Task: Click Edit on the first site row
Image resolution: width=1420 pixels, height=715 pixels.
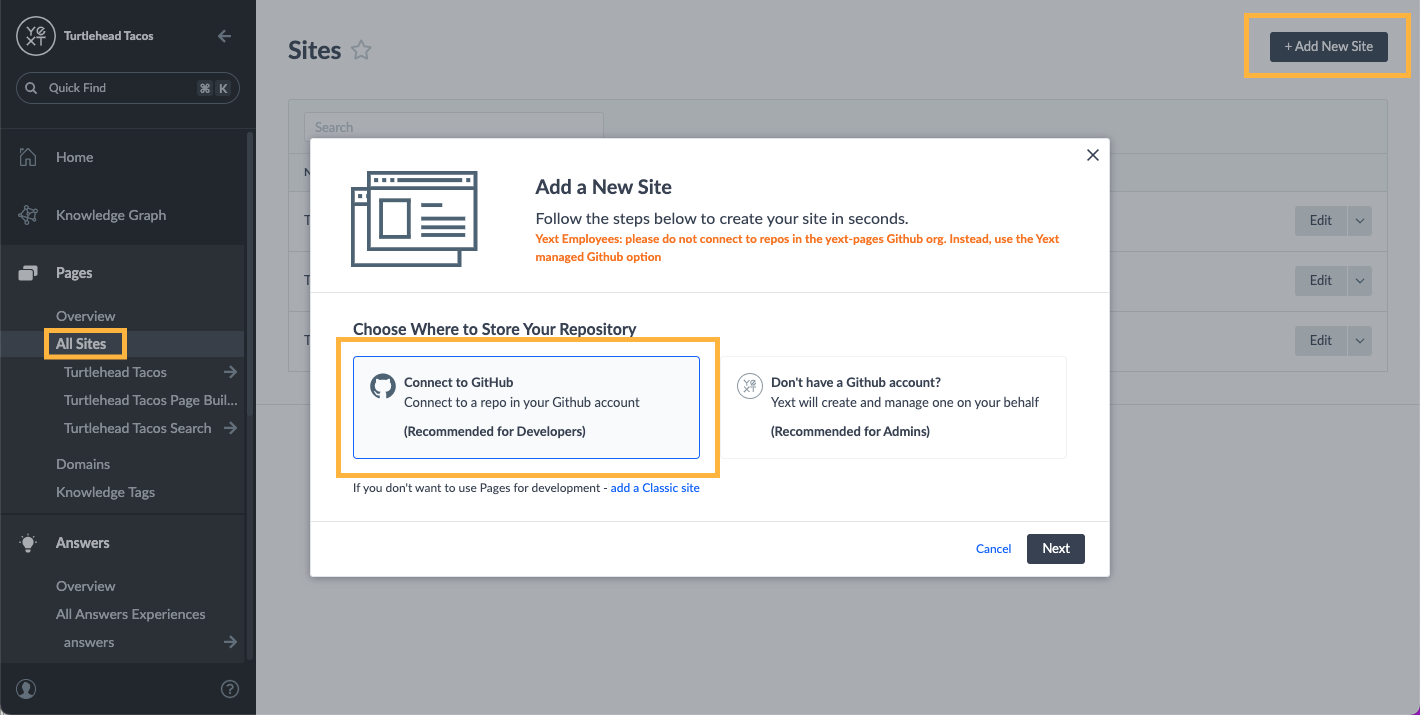Action: 1321,221
